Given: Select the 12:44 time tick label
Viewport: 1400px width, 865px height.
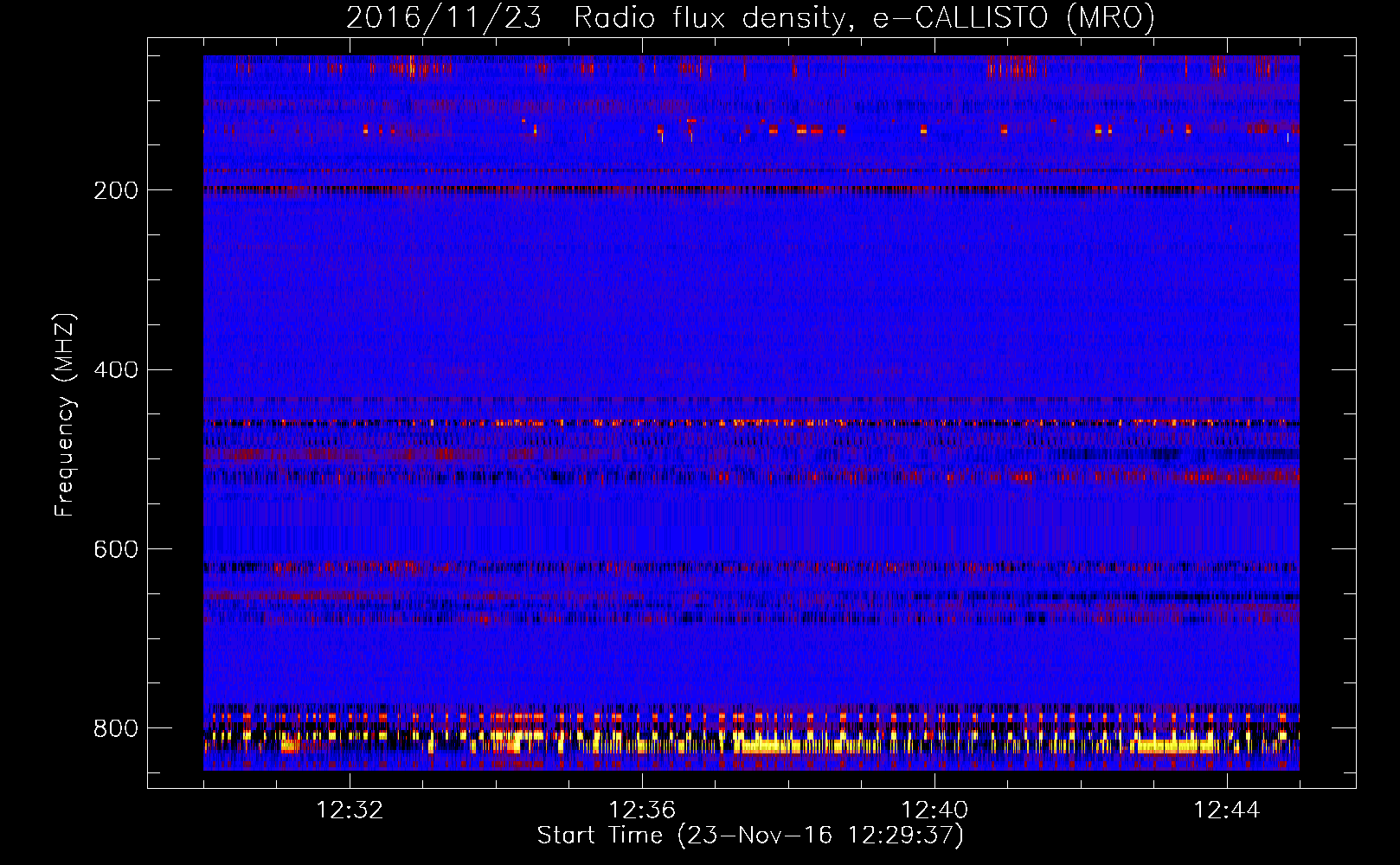Looking at the screenshot, I should point(1227,811).
